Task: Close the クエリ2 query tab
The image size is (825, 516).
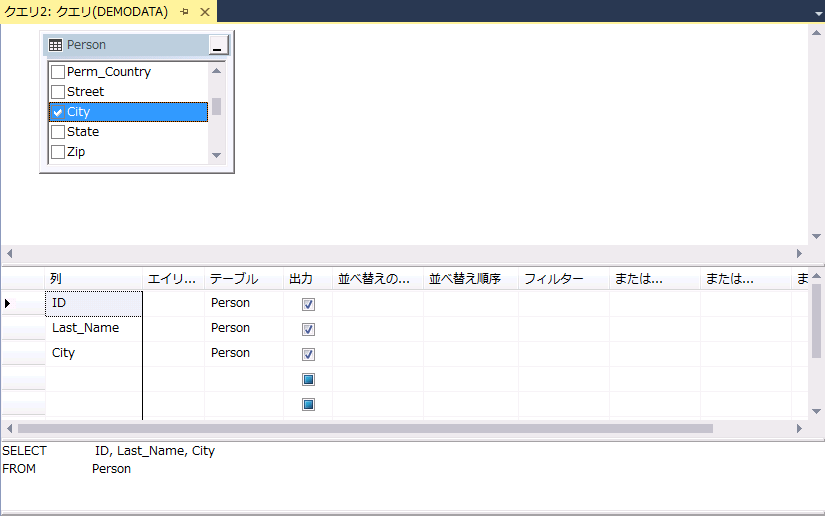Action: point(204,11)
